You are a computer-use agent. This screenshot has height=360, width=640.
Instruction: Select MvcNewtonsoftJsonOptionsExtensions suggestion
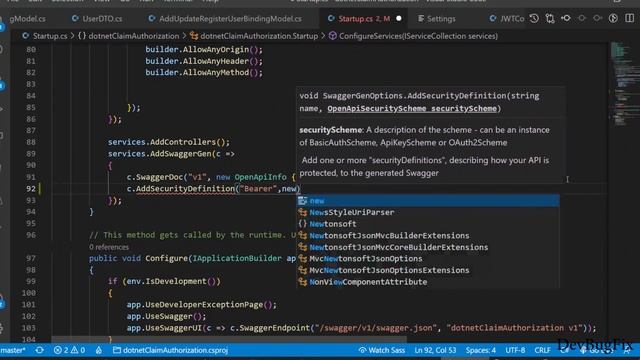pos(428,270)
